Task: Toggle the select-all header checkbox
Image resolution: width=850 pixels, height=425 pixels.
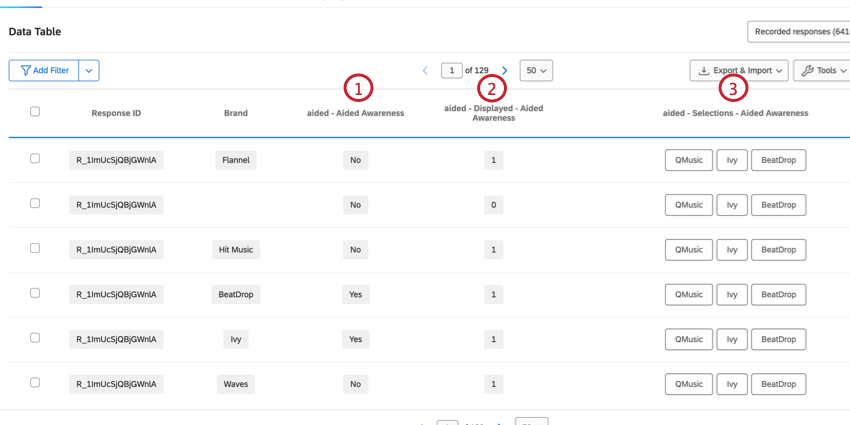Action: click(x=35, y=112)
